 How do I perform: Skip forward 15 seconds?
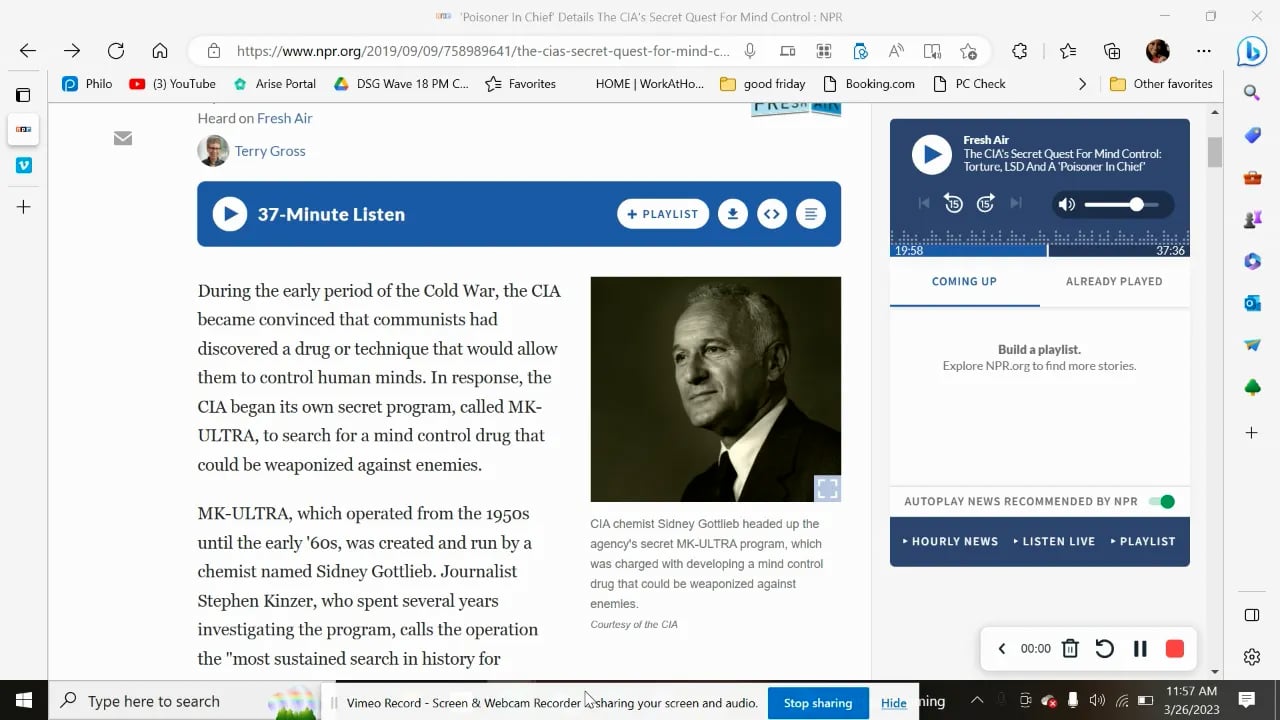tap(985, 204)
